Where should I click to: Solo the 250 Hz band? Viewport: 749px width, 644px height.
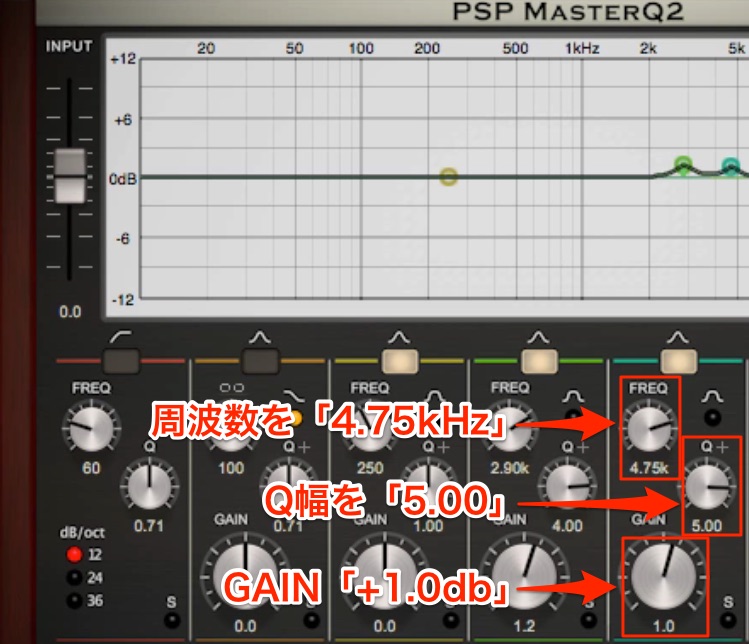coord(450,621)
